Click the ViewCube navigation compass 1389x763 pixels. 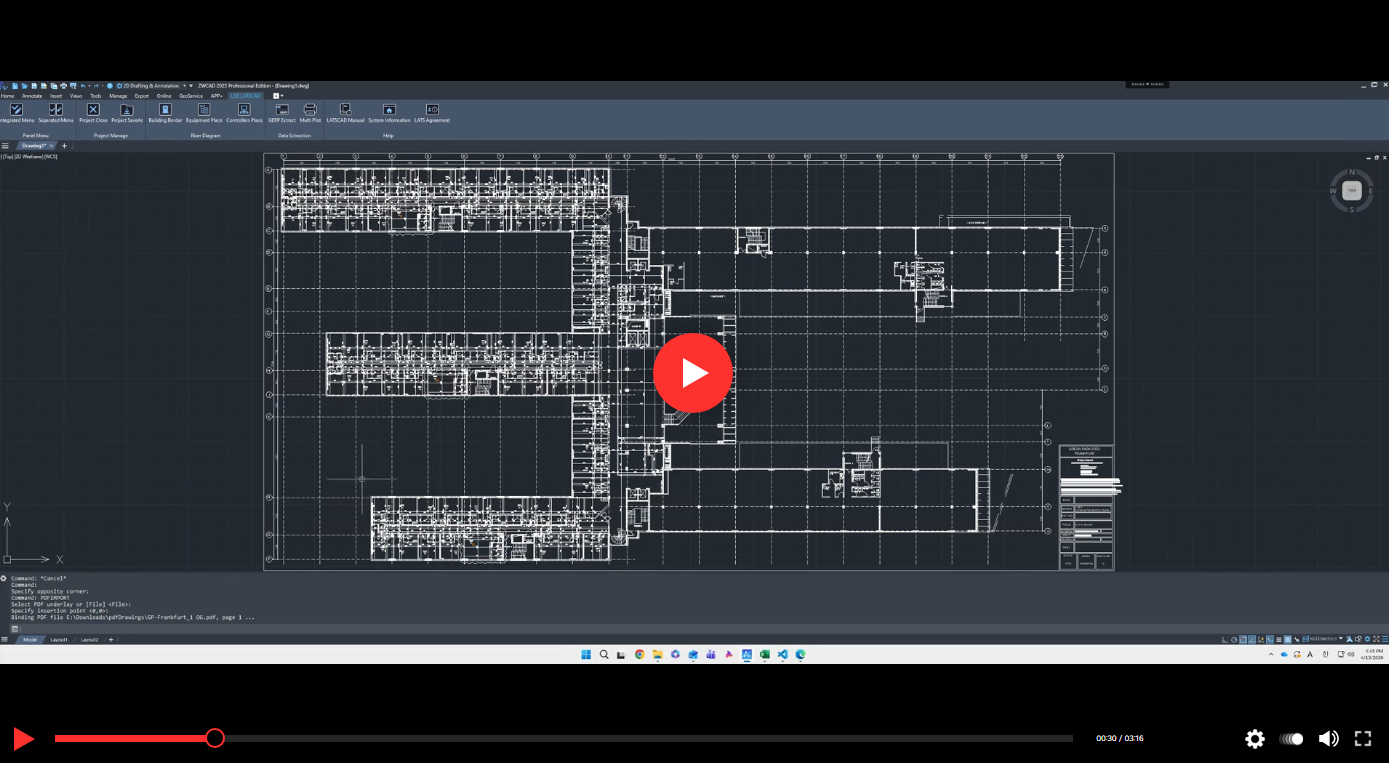1351,190
